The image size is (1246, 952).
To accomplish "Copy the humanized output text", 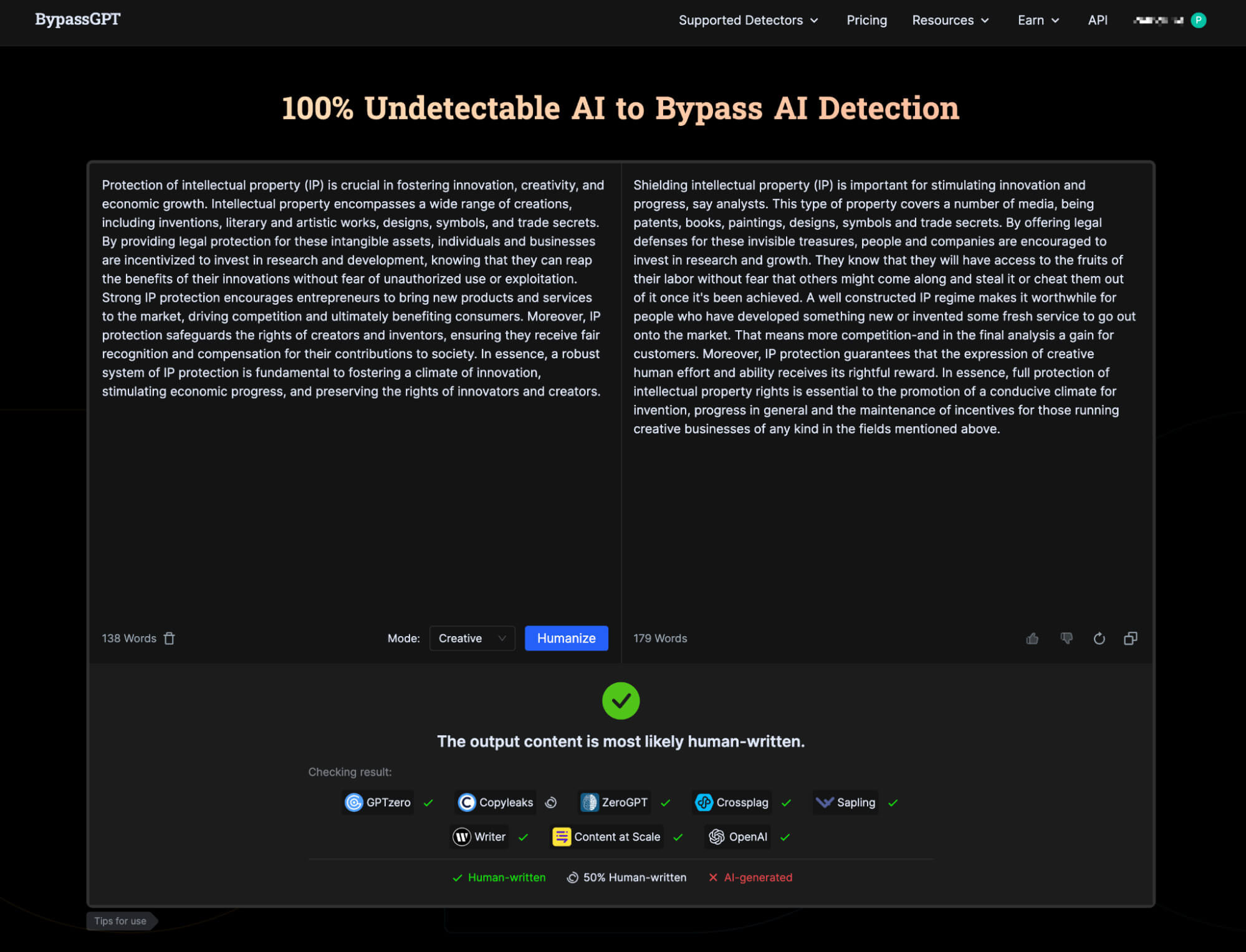I will tap(1130, 638).
